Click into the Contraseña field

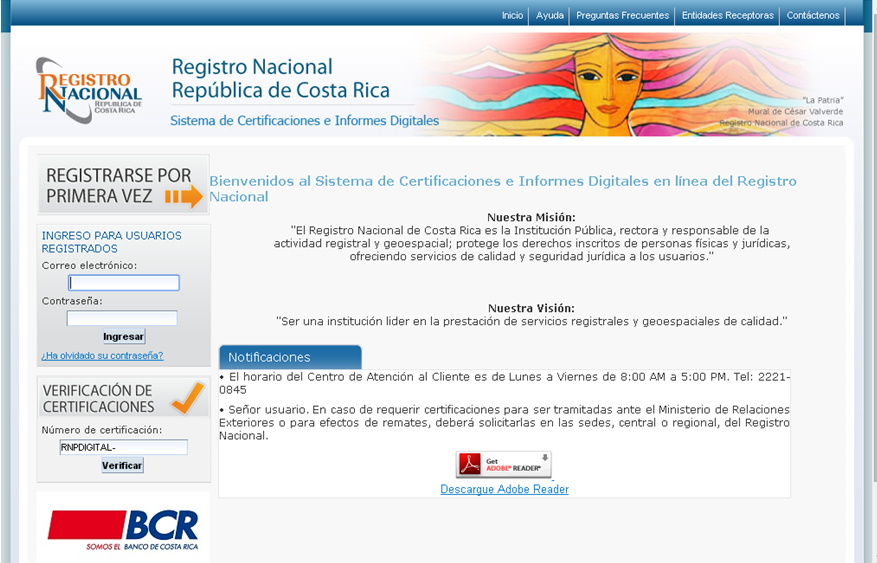pyautogui.click(x=122, y=318)
